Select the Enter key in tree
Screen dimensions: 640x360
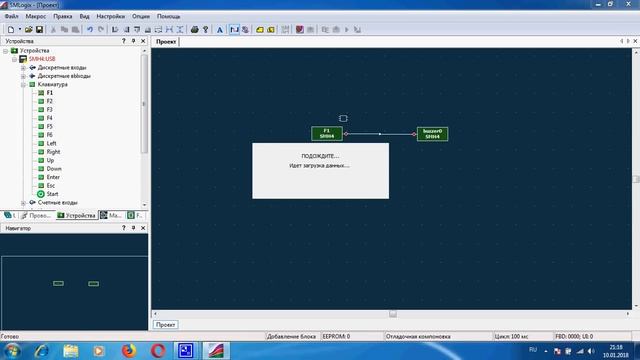point(53,177)
